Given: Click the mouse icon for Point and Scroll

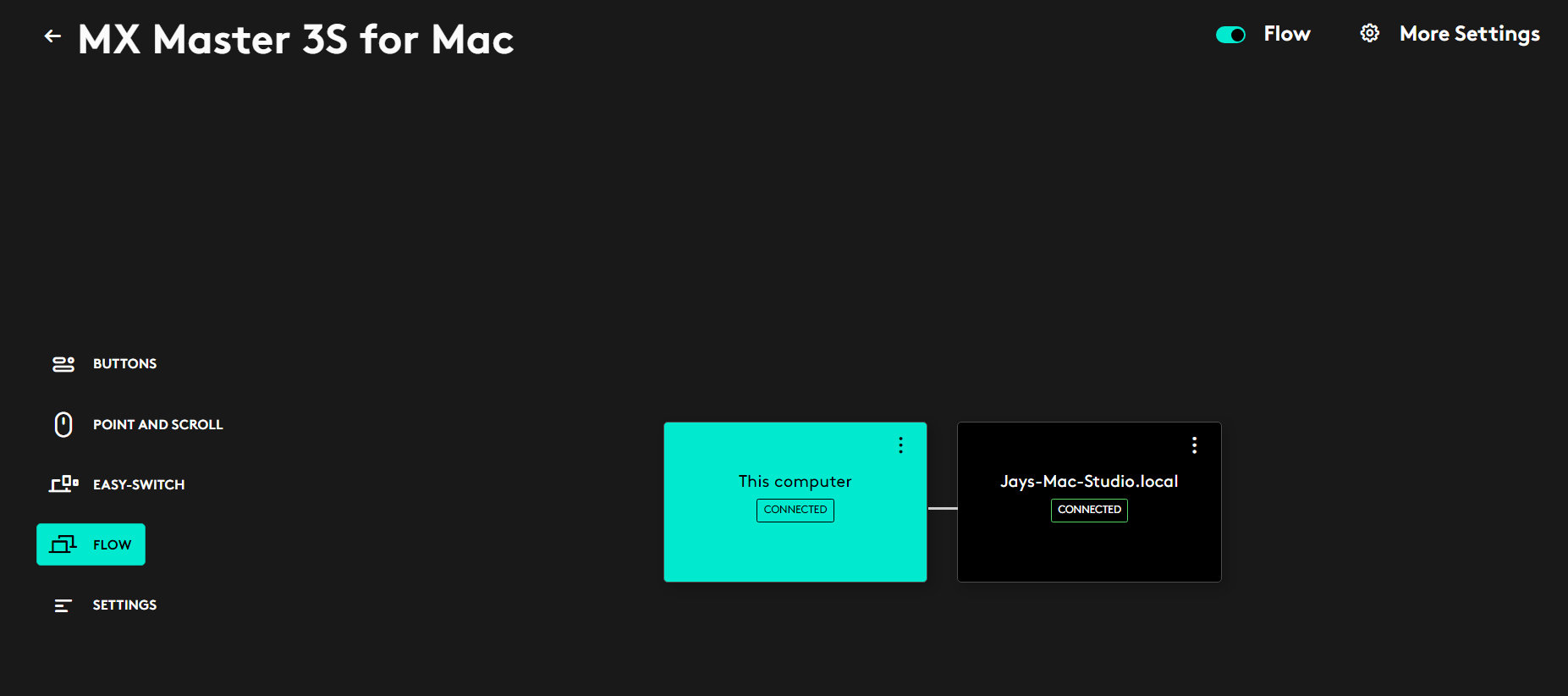Looking at the screenshot, I should point(63,424).
